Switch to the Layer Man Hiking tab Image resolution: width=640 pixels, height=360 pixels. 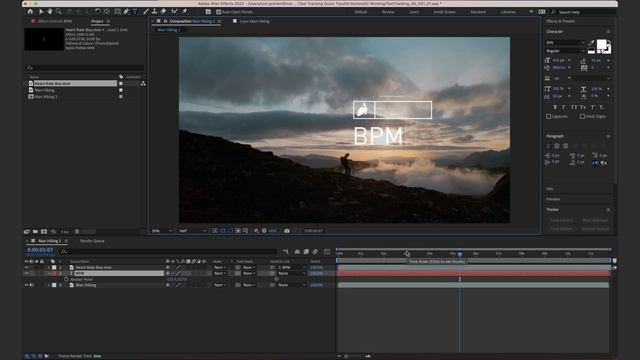[x=254, y=21]
